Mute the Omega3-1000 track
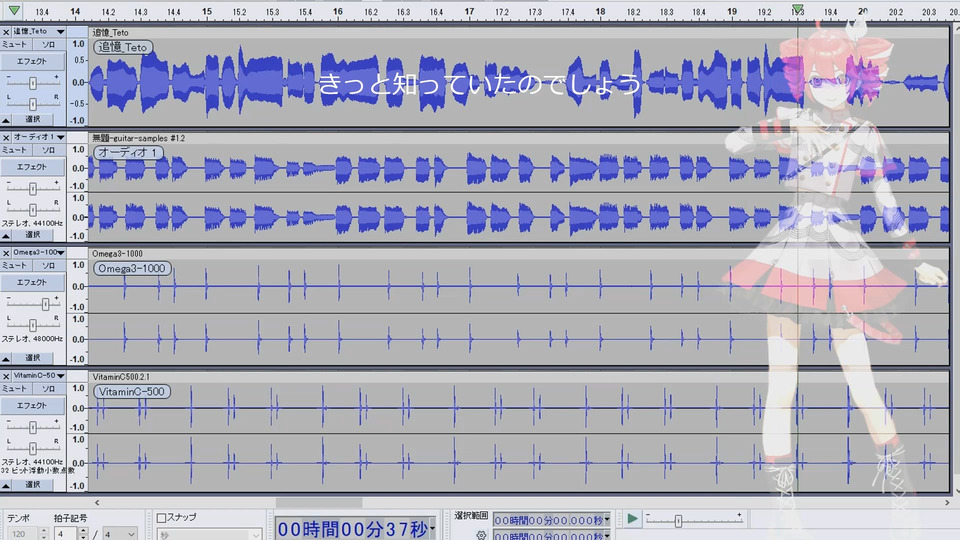Viewport: 960px width, 540px height. click(x=15, y=266)
